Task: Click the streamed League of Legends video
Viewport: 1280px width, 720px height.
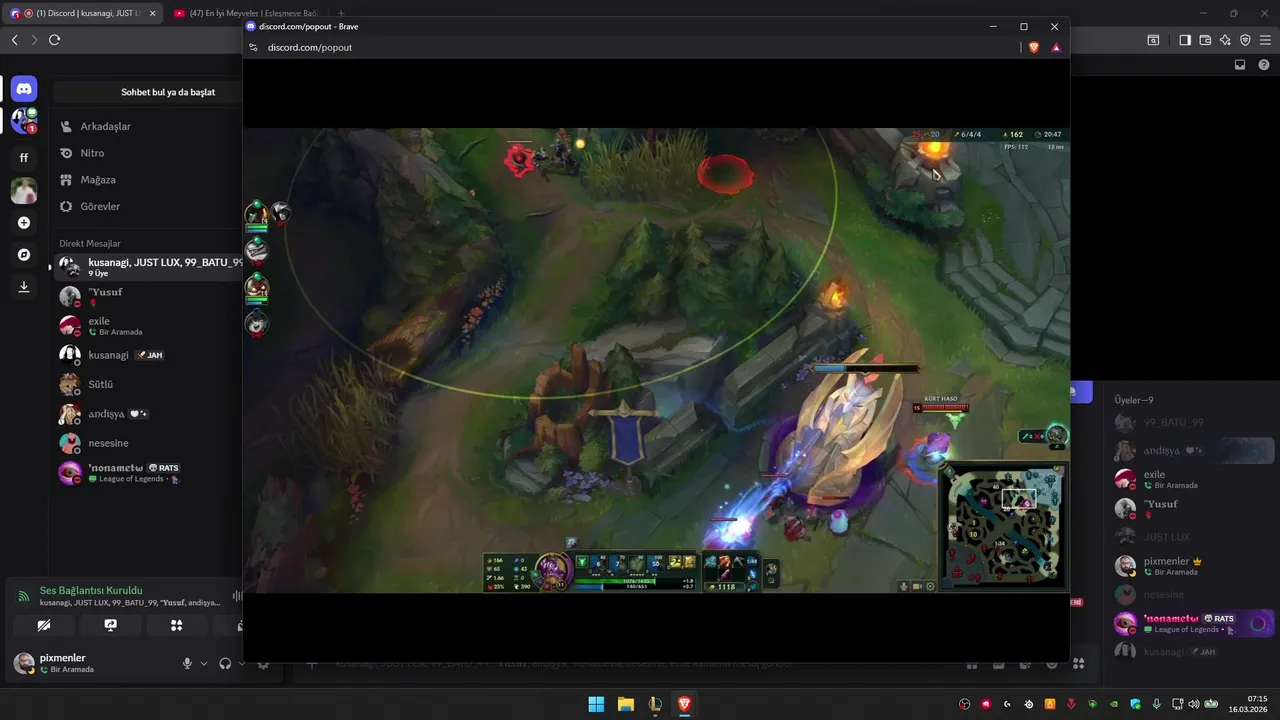Action: point(656,360)
